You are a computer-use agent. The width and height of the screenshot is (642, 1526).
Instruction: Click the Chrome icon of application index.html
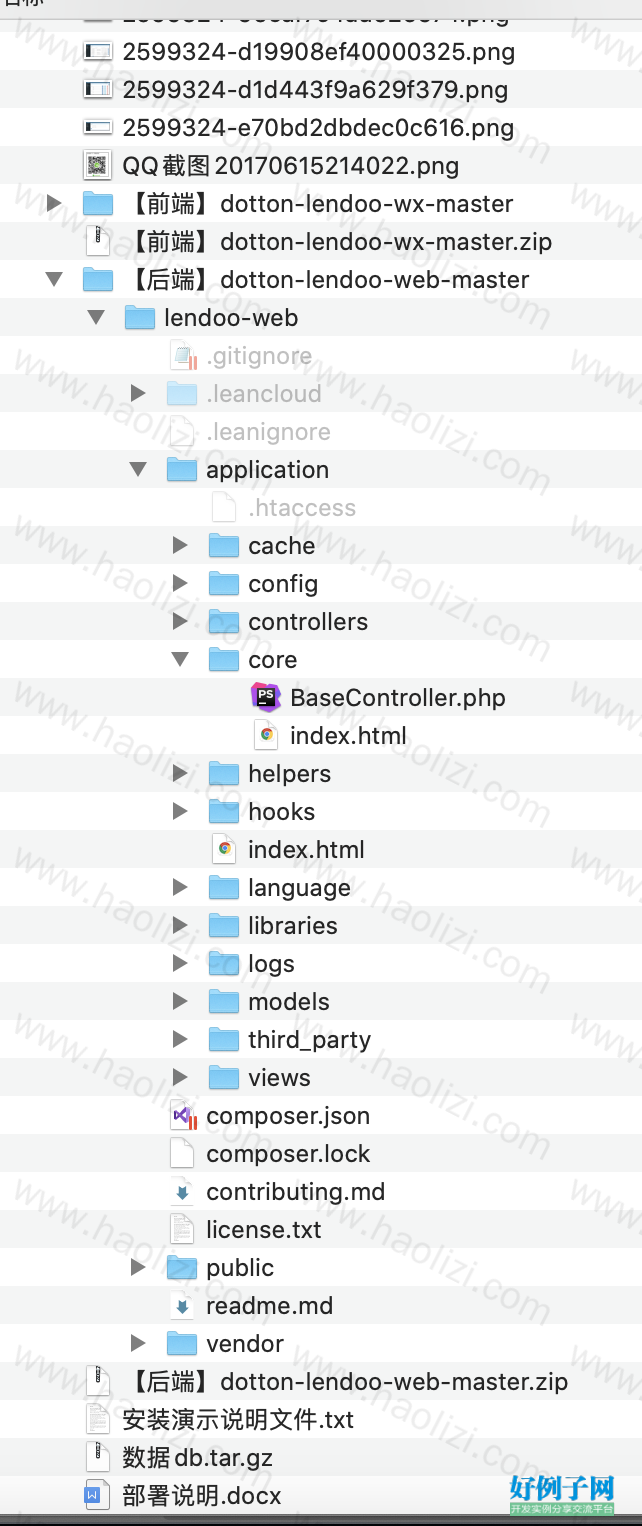click(225, 849)
